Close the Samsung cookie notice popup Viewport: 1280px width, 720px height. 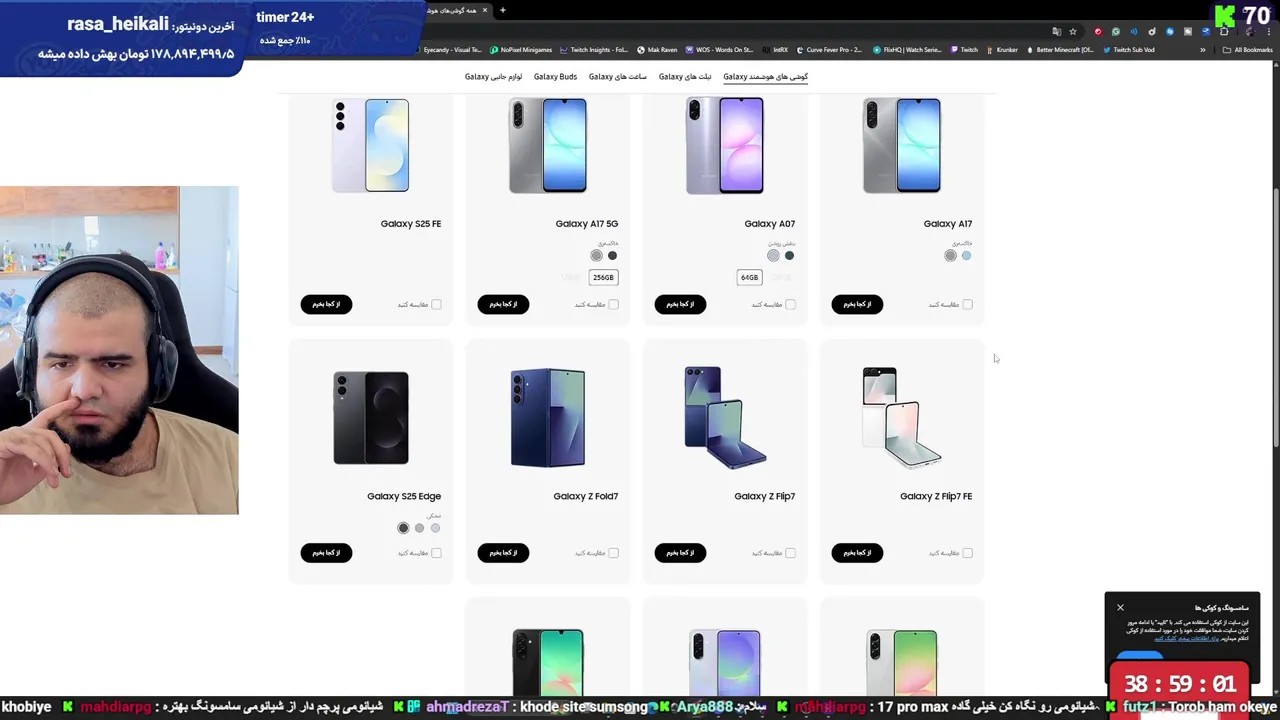[1120, 607]
